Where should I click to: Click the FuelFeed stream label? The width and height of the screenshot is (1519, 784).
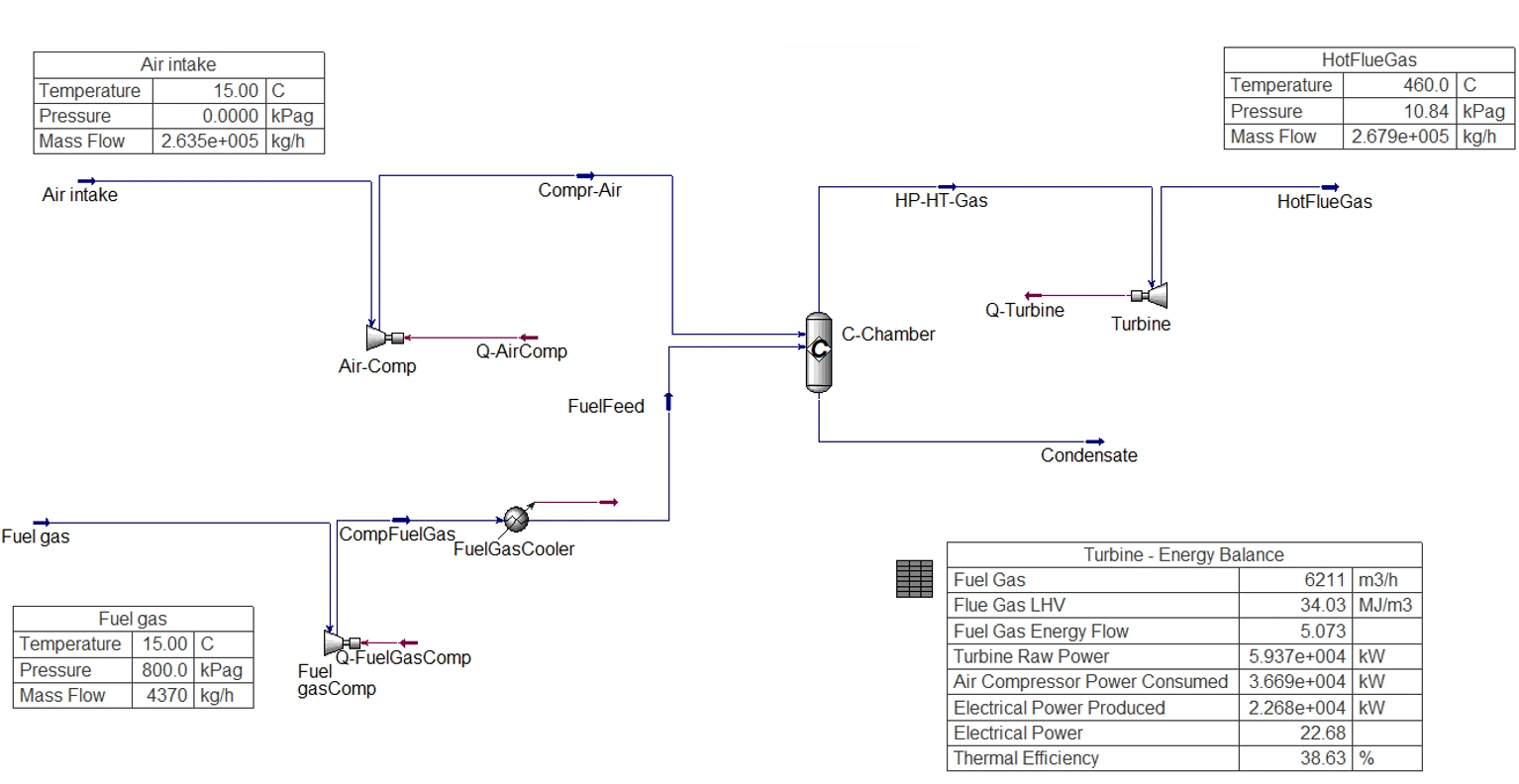pos(606,406)
